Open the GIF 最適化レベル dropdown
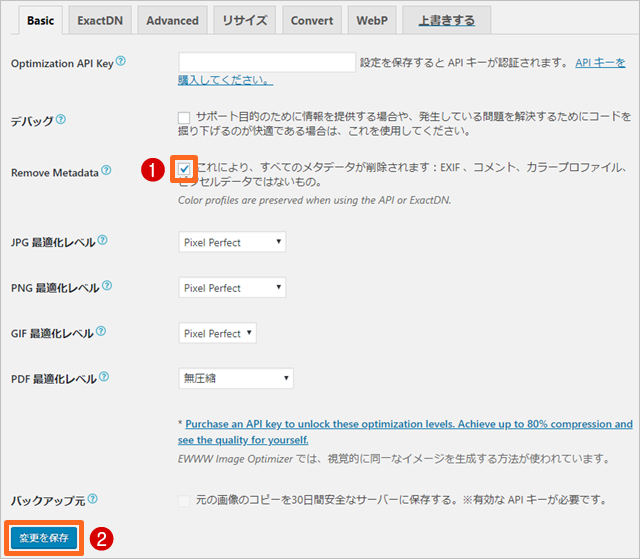Screen dimensions: 640x559 coord(218,333)
